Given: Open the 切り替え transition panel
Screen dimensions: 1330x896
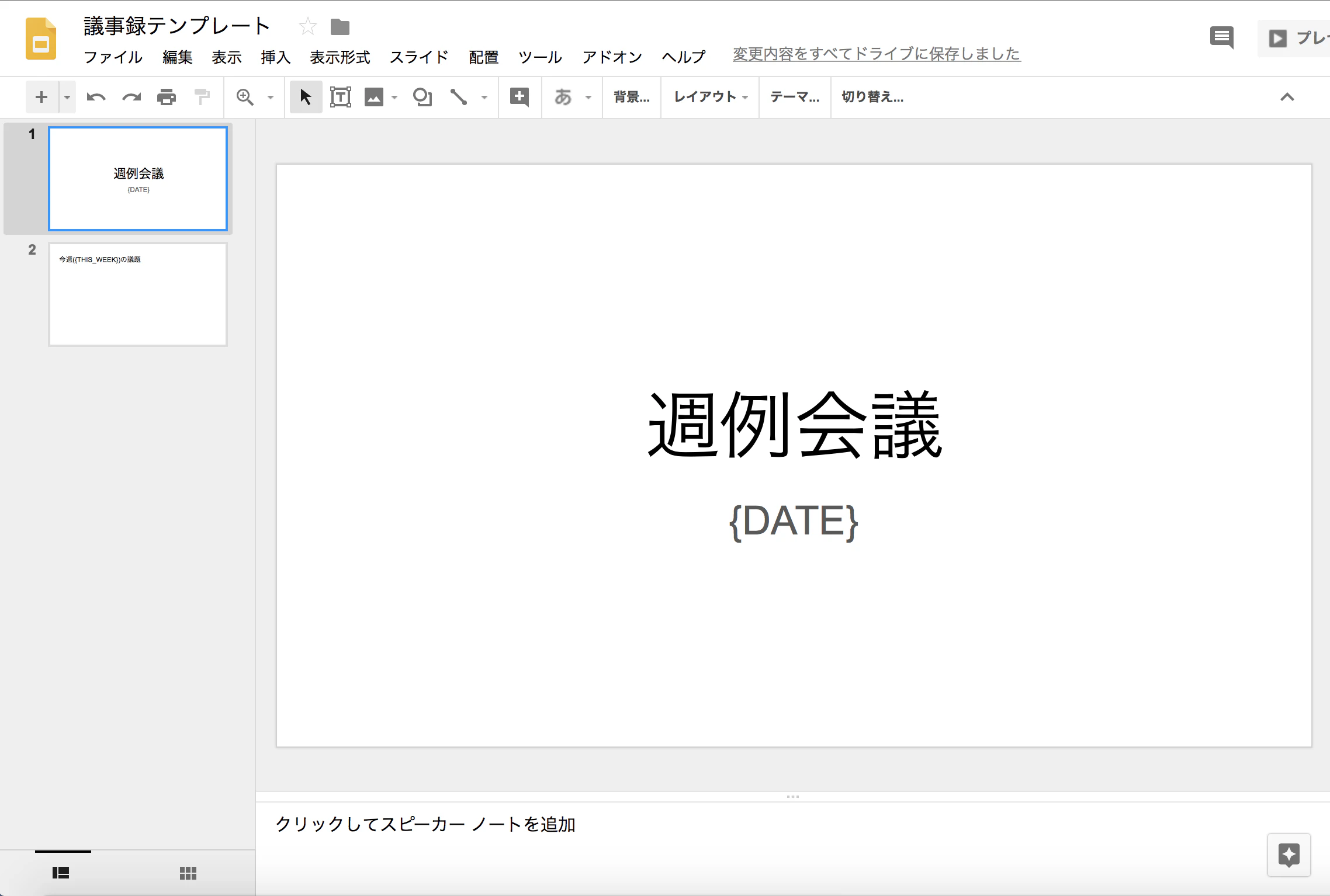Looking at the screenshot, I should pos(872,97).
